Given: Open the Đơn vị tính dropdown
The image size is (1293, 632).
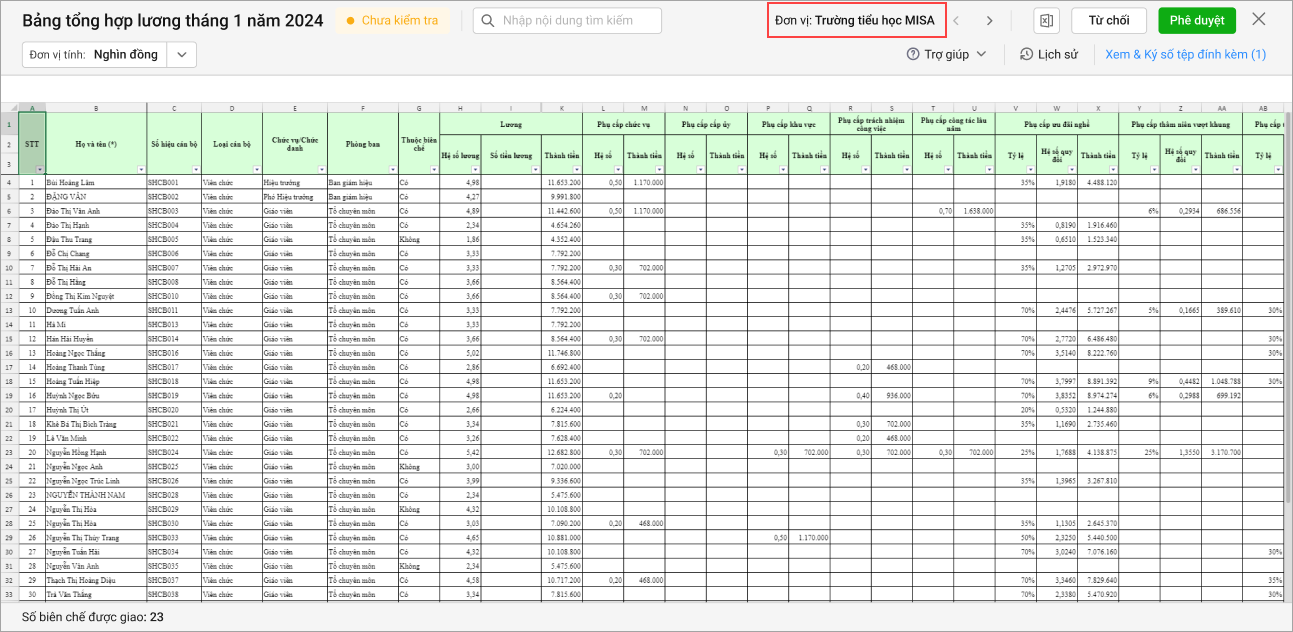Looking at the screenshot, I should tap(181, 55).
